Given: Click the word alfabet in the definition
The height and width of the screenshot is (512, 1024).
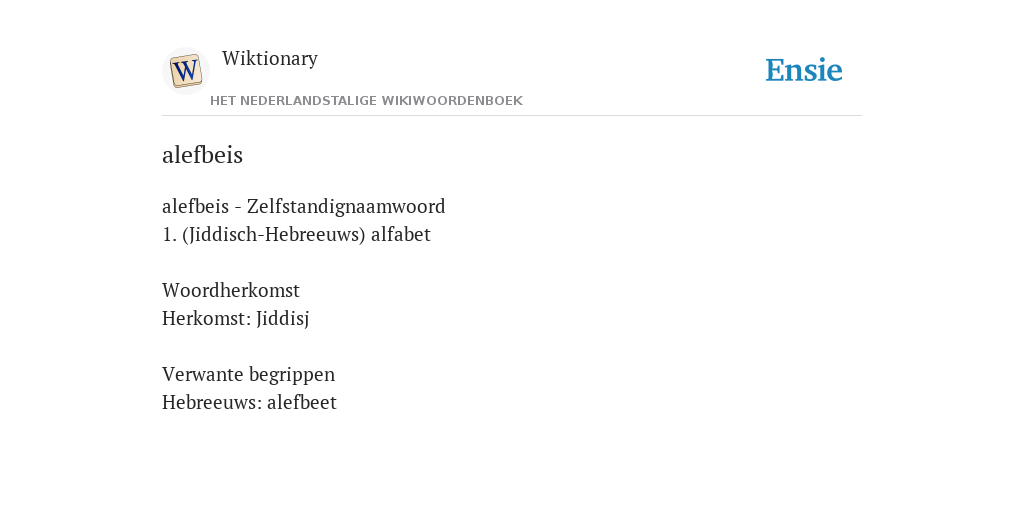Looking at the screenshot, I should coord(401,234).
